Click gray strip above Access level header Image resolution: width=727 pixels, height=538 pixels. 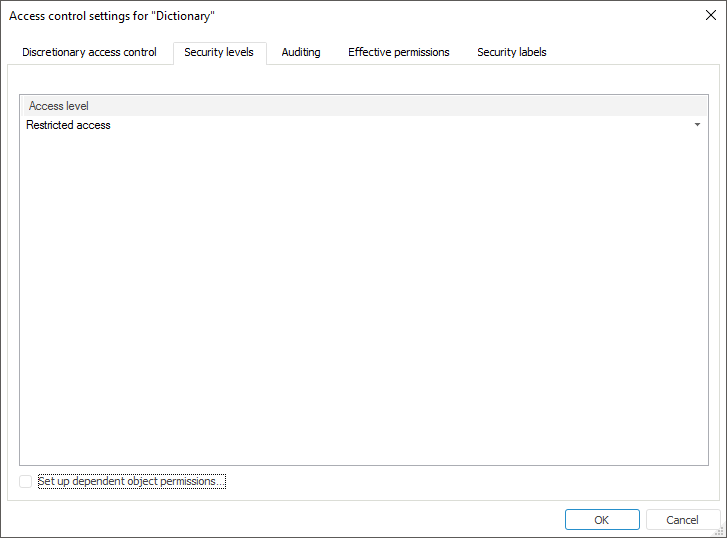[x=360, y=80]
